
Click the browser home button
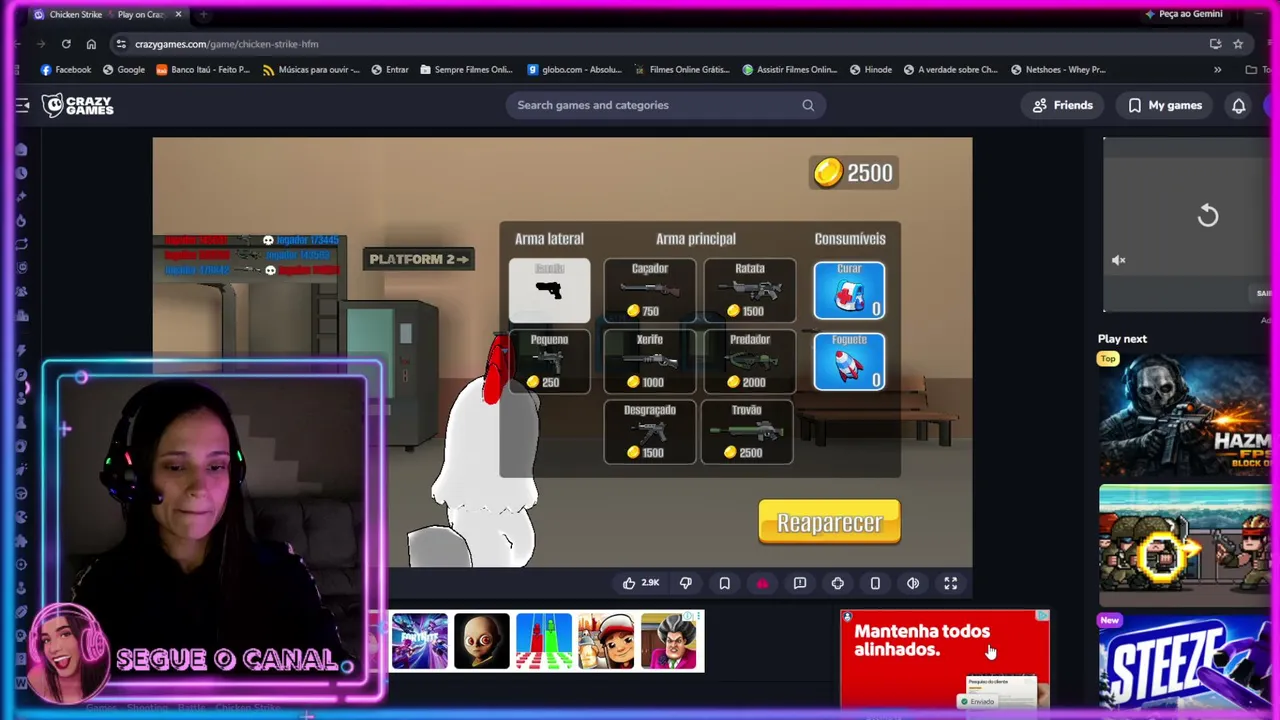(x=91, y=44)
